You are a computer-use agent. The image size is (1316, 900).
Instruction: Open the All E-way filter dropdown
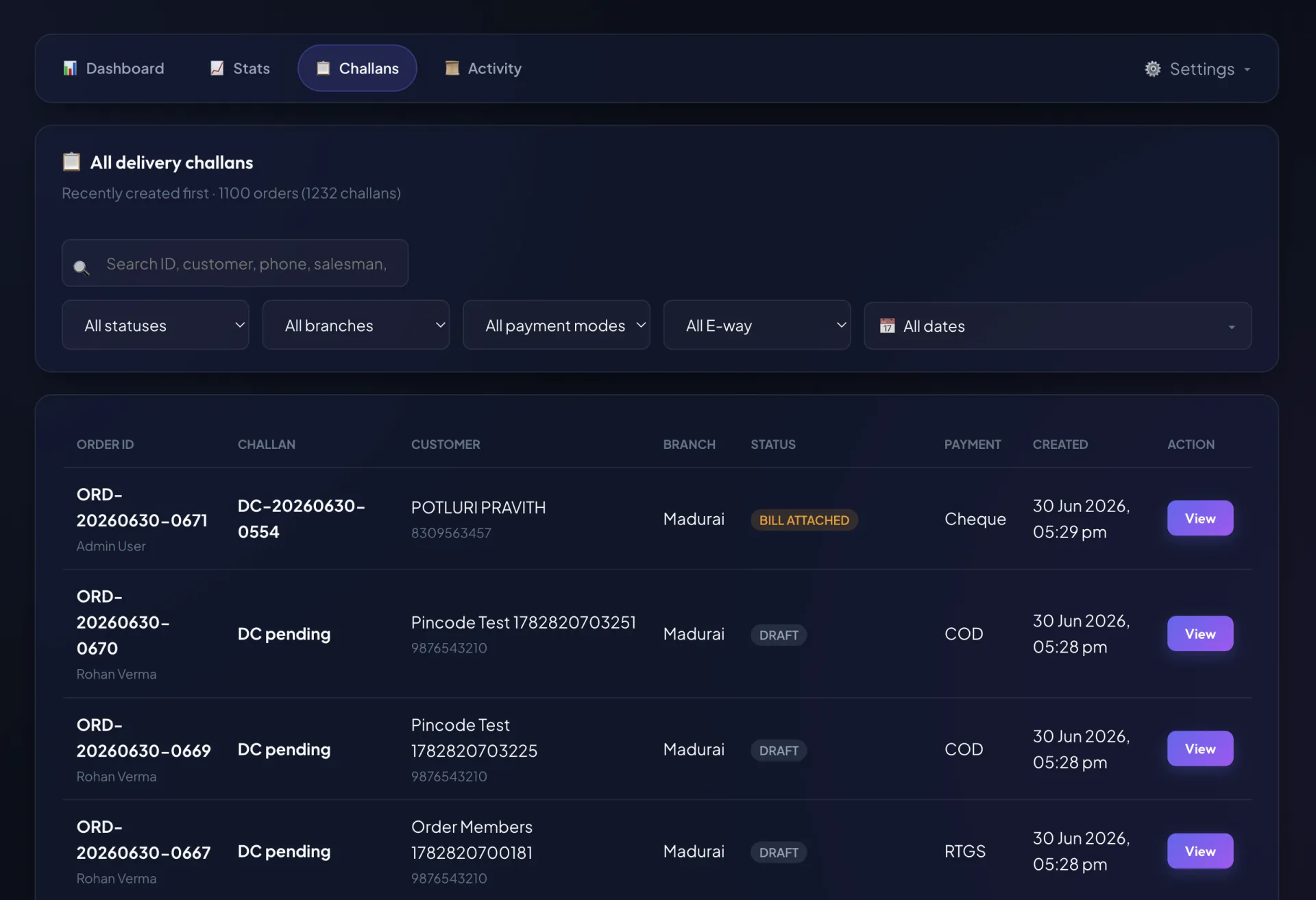click(757, 325)
